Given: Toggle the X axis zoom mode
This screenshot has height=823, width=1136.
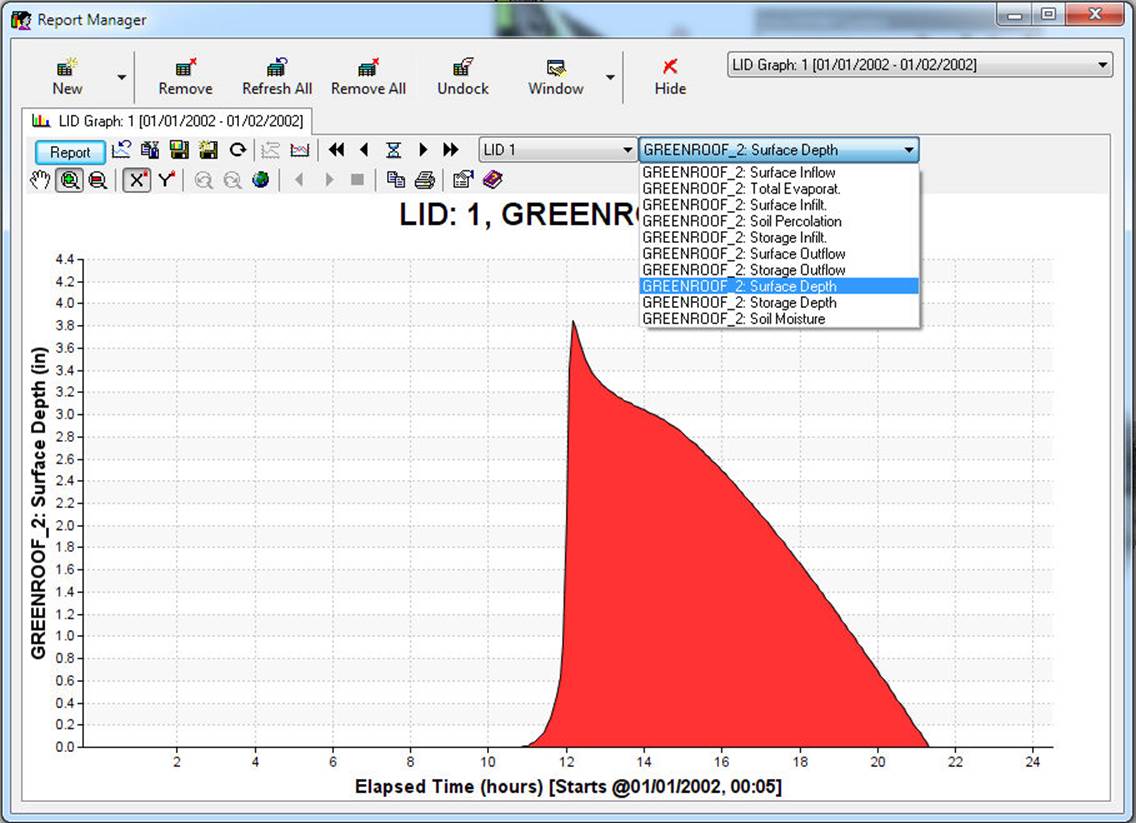Looking at the screenshot, I should coord(135,179).
